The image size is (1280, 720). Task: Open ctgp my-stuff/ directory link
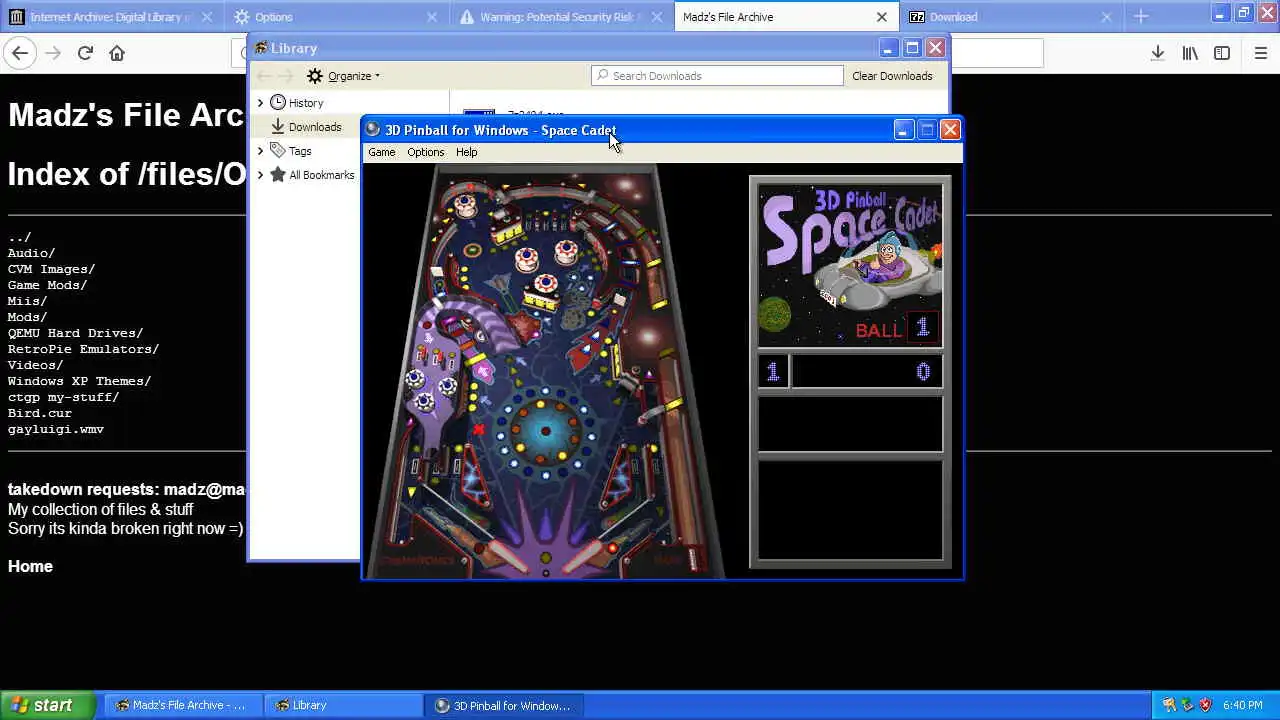pyautogui.click(x=63, y=397)
